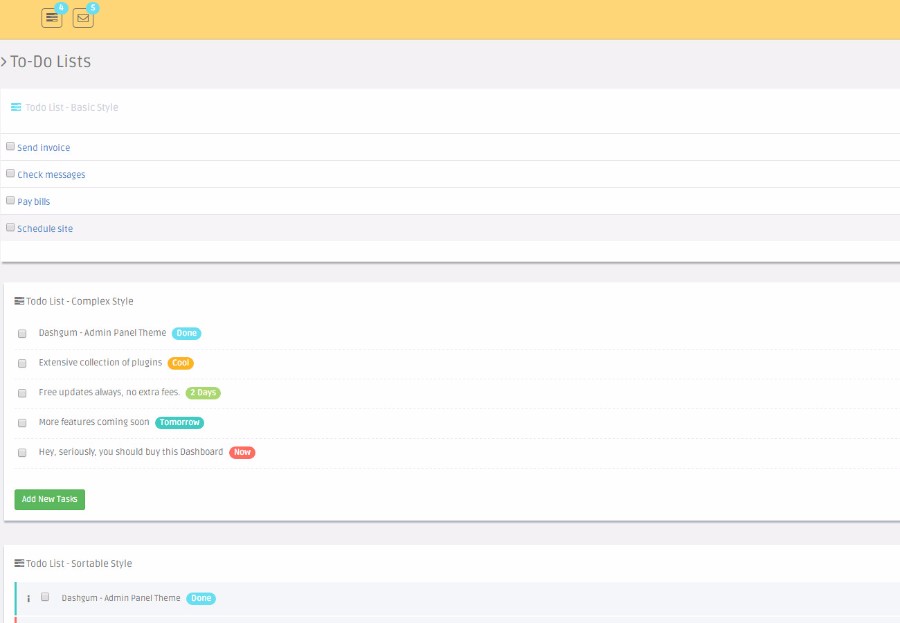Click the list icon beside Complex Style title
This screenshot has width=900, height=623.
pyautogui.click(x=19, y=301)
